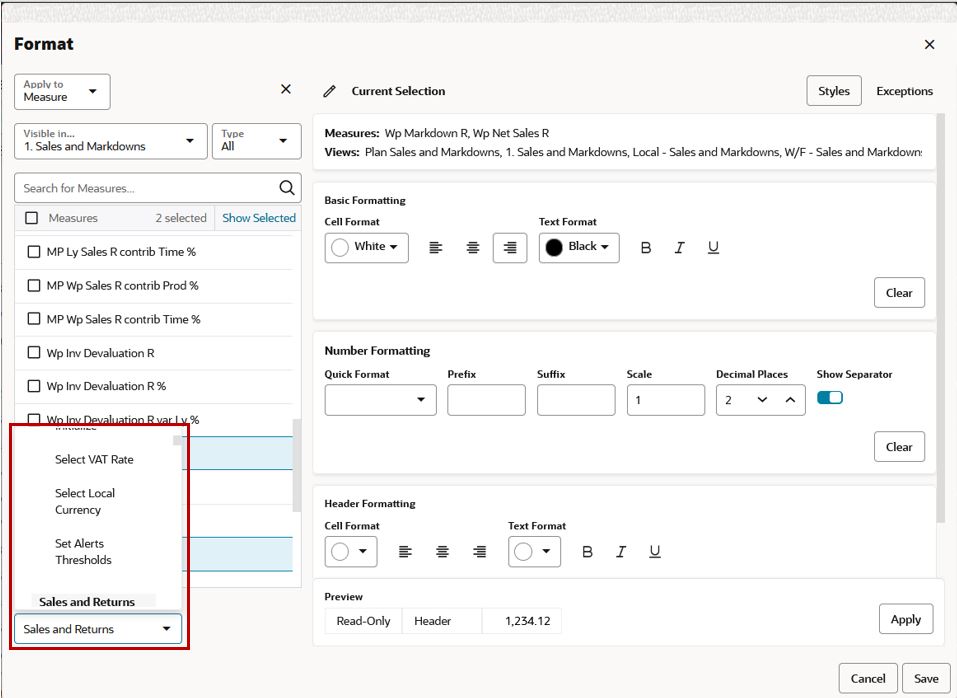Set Basic Formatting cell alignment to center
The width and height of the screenshot is (957, 698).
pos(473,248)
